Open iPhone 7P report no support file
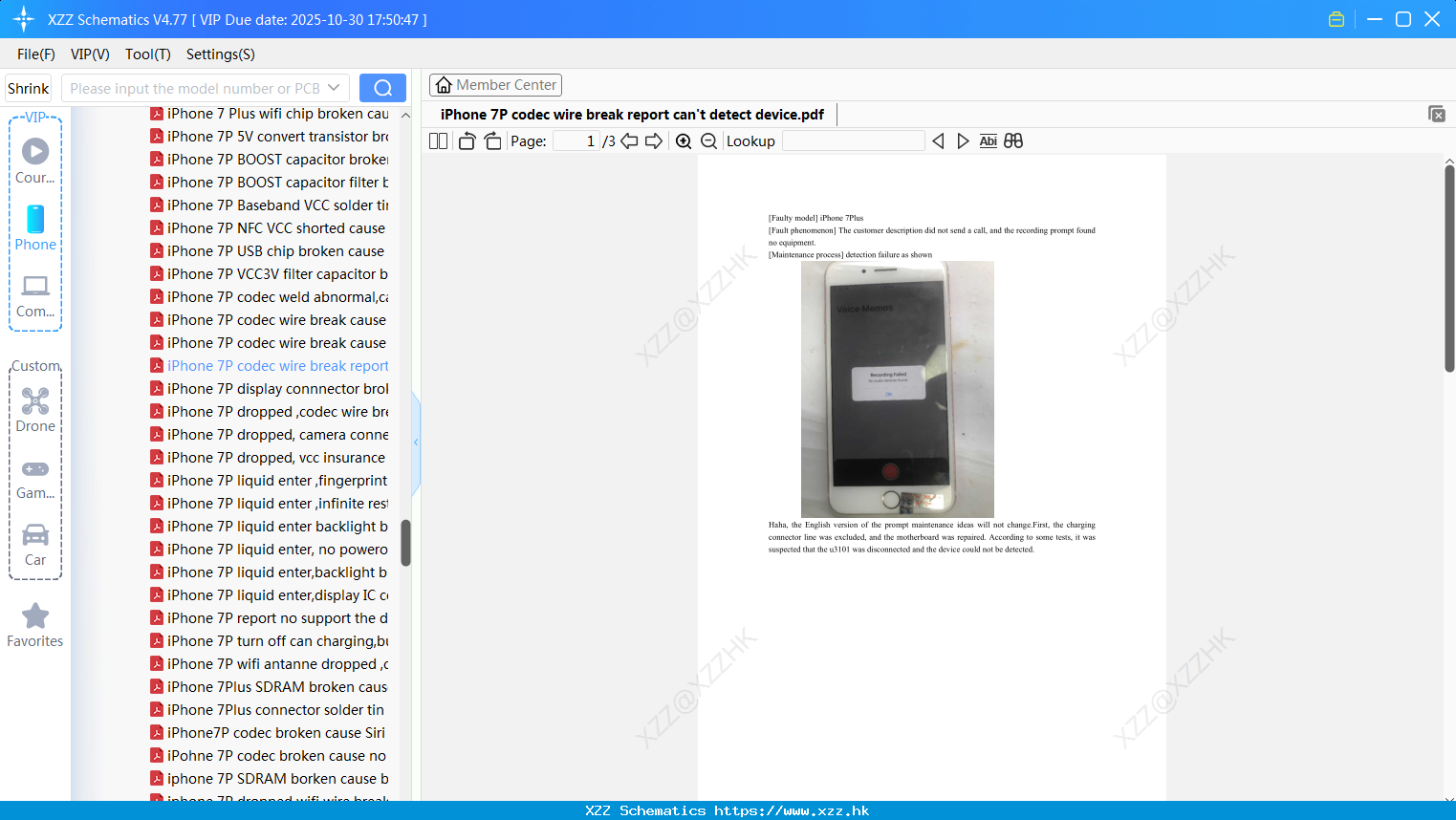 point(270,618)
